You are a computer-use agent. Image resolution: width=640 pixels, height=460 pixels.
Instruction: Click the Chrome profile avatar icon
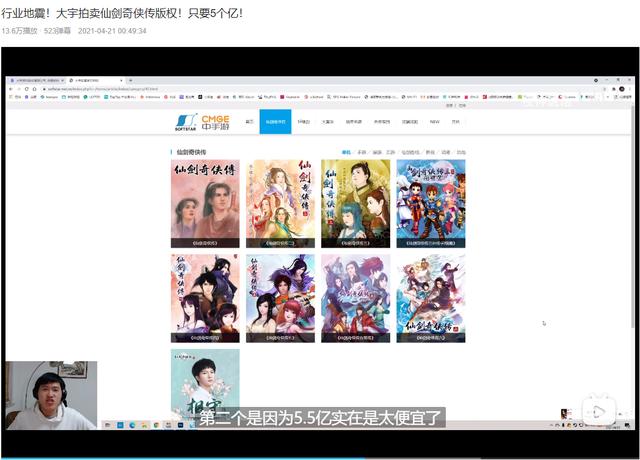click(622, 89)
